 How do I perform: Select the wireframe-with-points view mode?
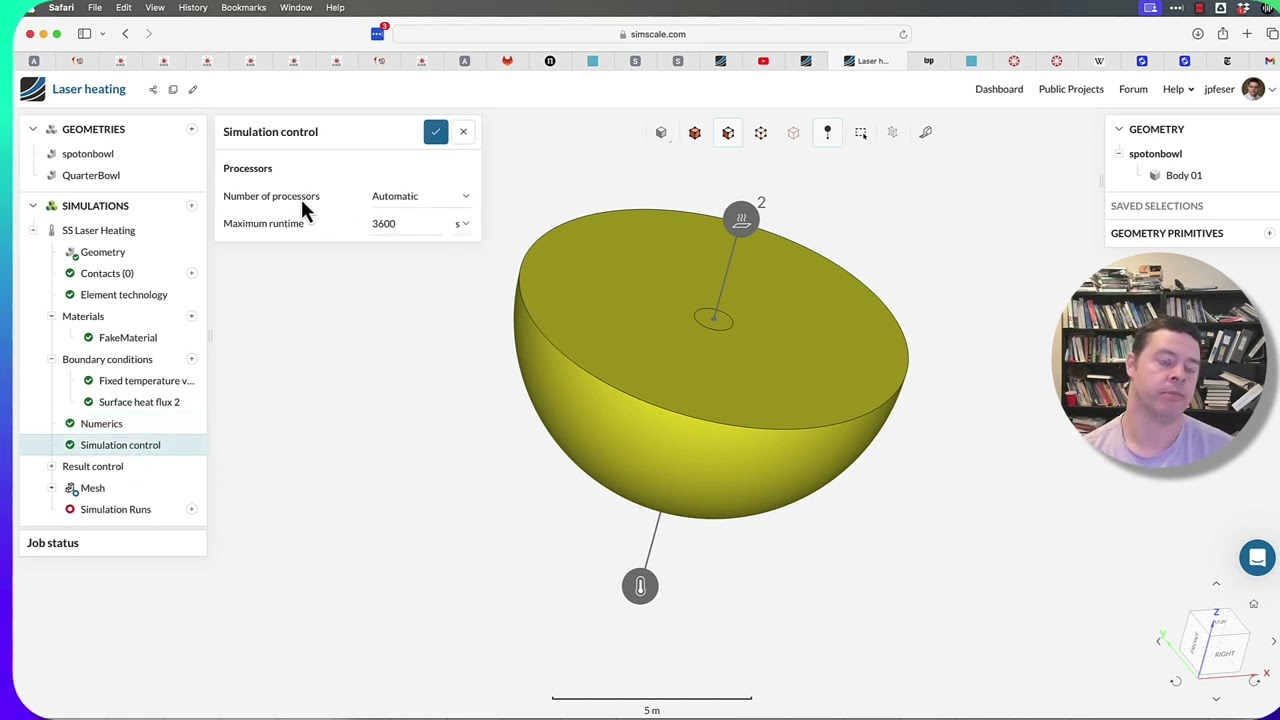coord(761,133)
